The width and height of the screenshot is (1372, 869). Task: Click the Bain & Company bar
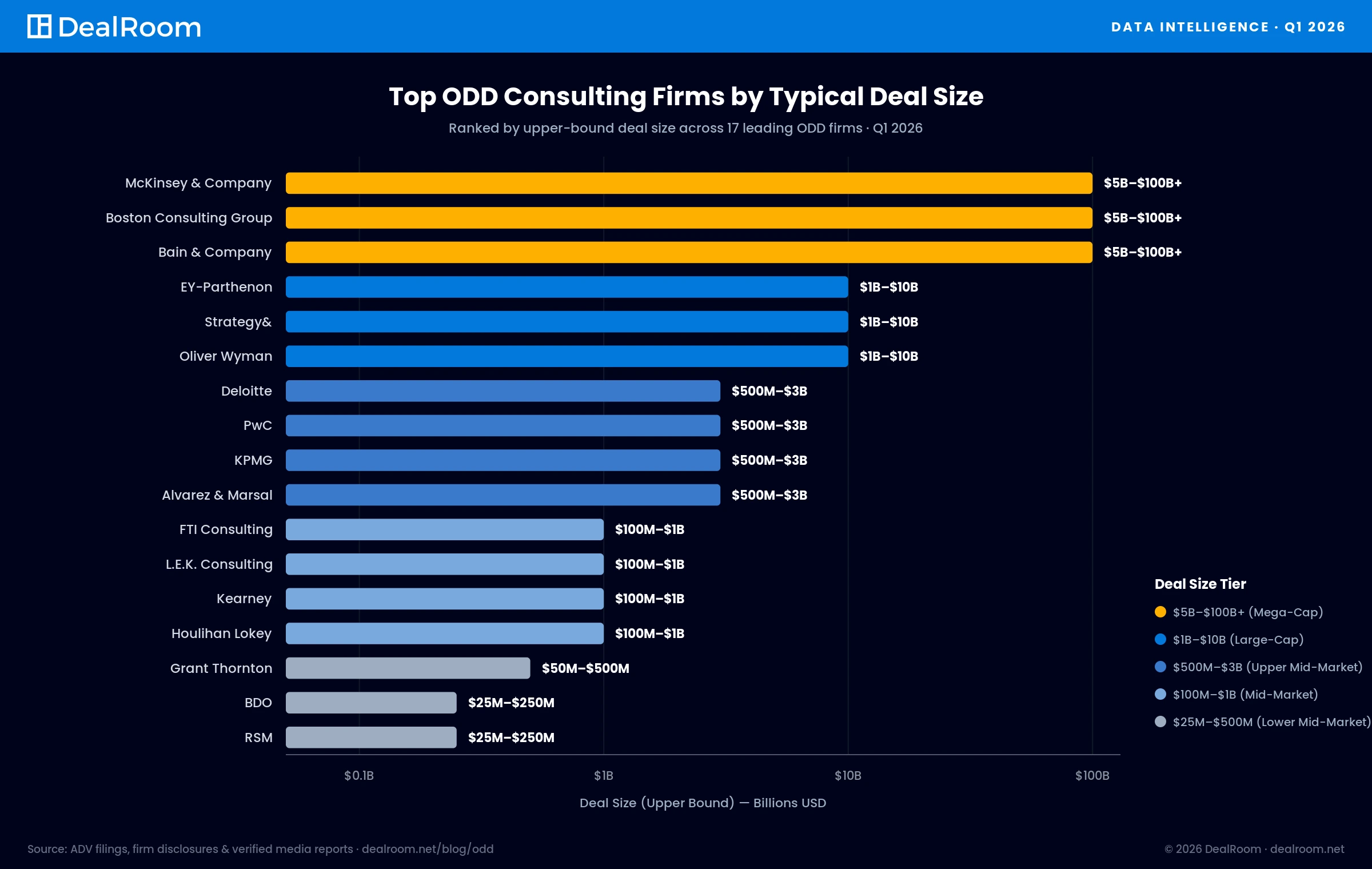(689, 252)
